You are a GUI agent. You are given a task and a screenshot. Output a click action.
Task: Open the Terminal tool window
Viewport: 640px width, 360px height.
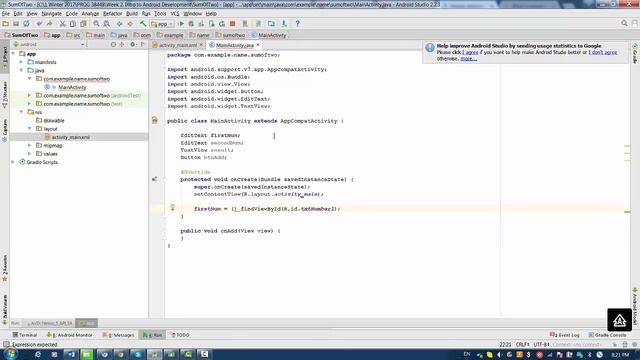(24, 335)
